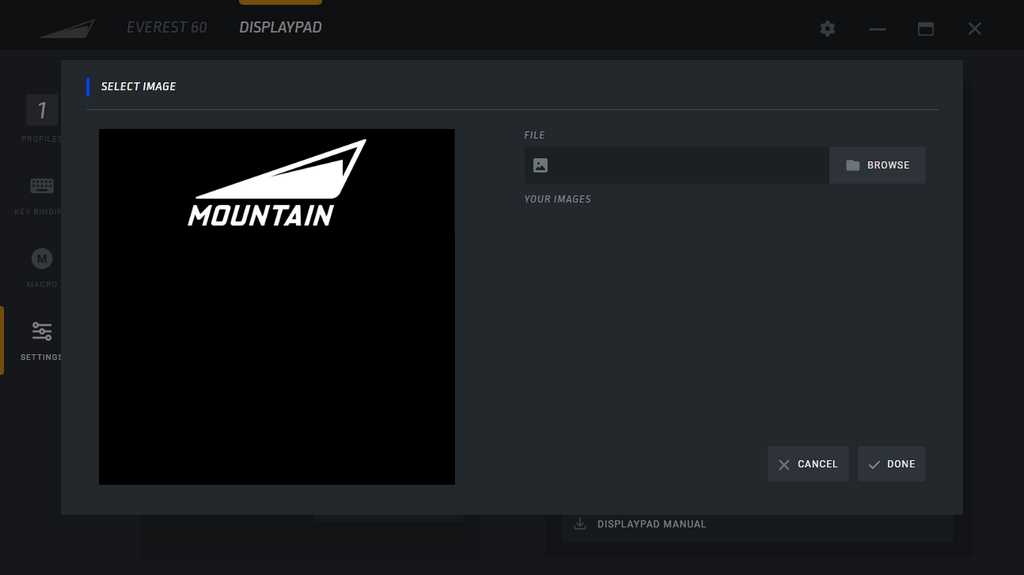1024x575 pixels.
Task: Click the 'FILE' label
Action: (x=534, y=135)
